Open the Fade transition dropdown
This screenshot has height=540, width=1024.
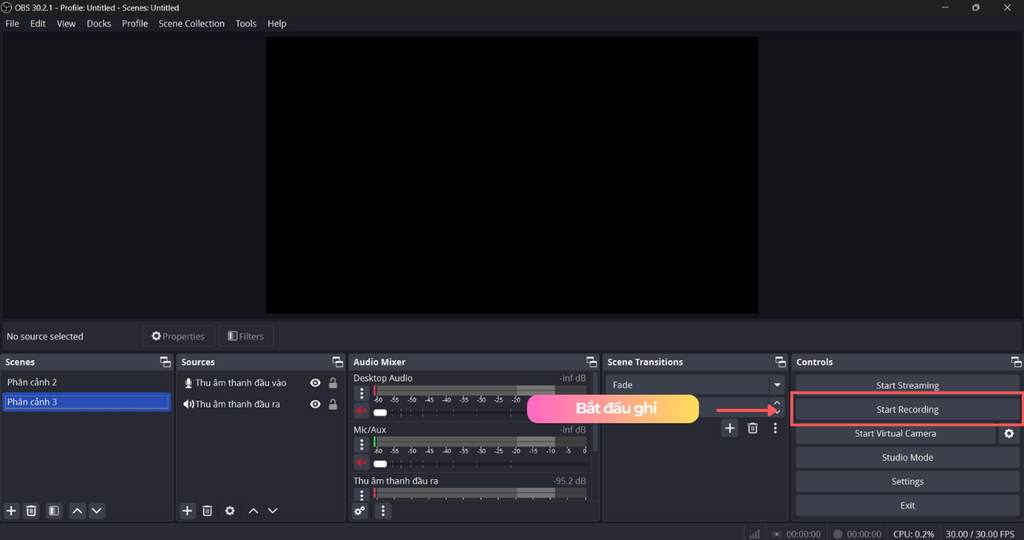[777, 385]
